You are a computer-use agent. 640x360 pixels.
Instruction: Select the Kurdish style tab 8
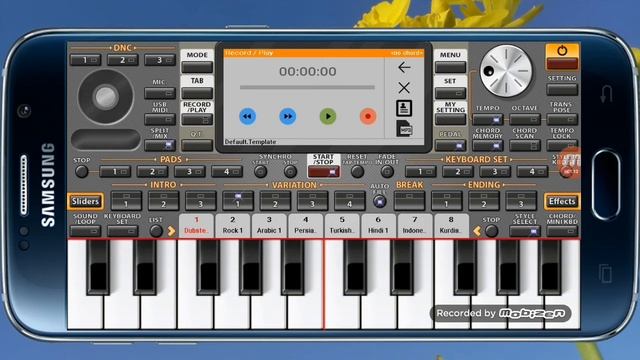(451, 225)
